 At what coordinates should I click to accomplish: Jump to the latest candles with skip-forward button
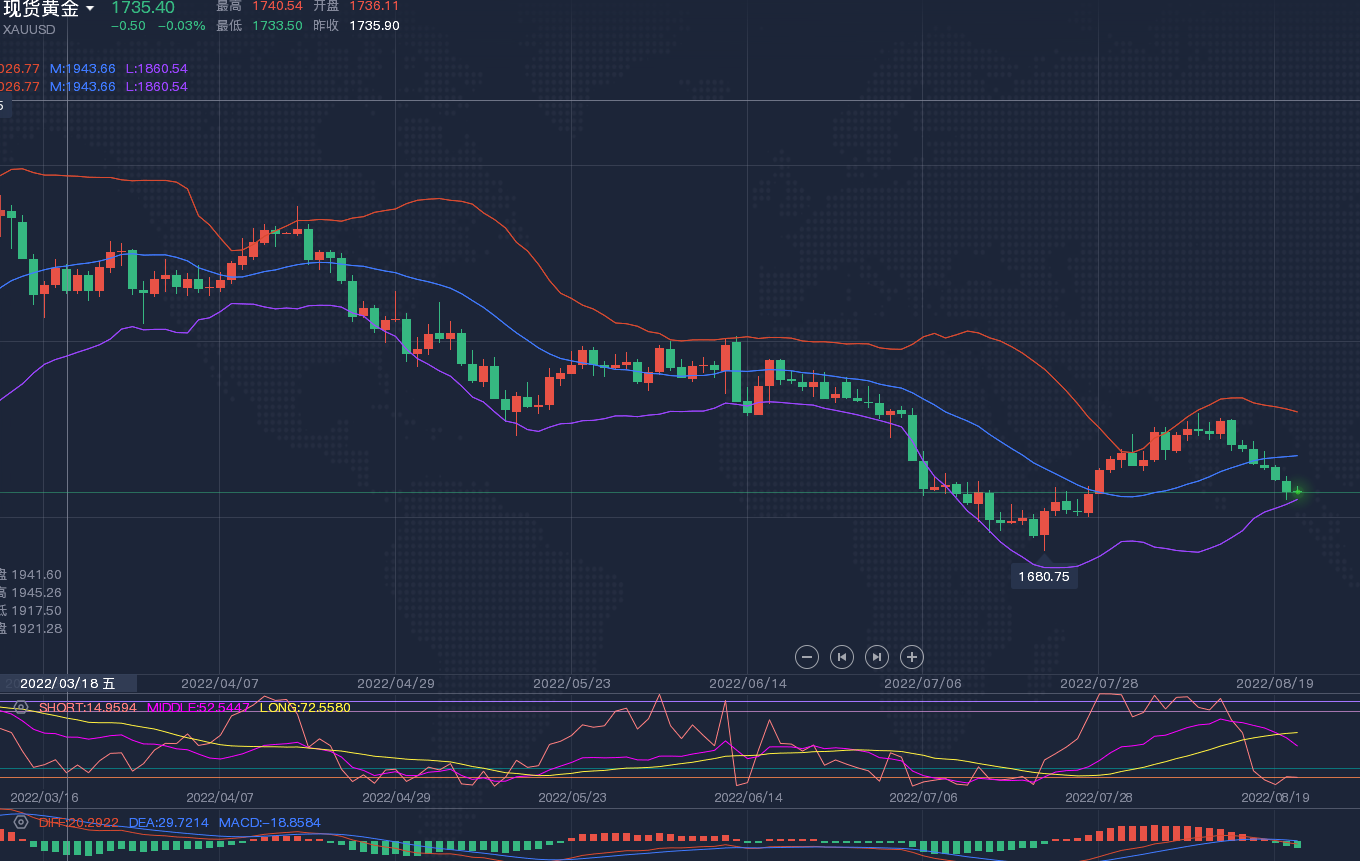point(876,657)
